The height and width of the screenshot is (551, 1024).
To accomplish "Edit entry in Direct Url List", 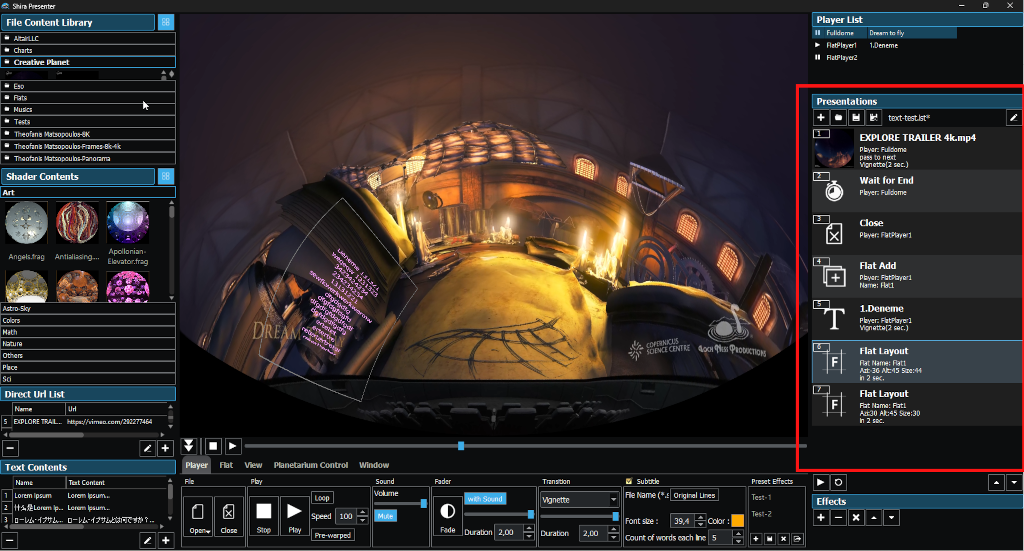I will click(x=148, y=449).
